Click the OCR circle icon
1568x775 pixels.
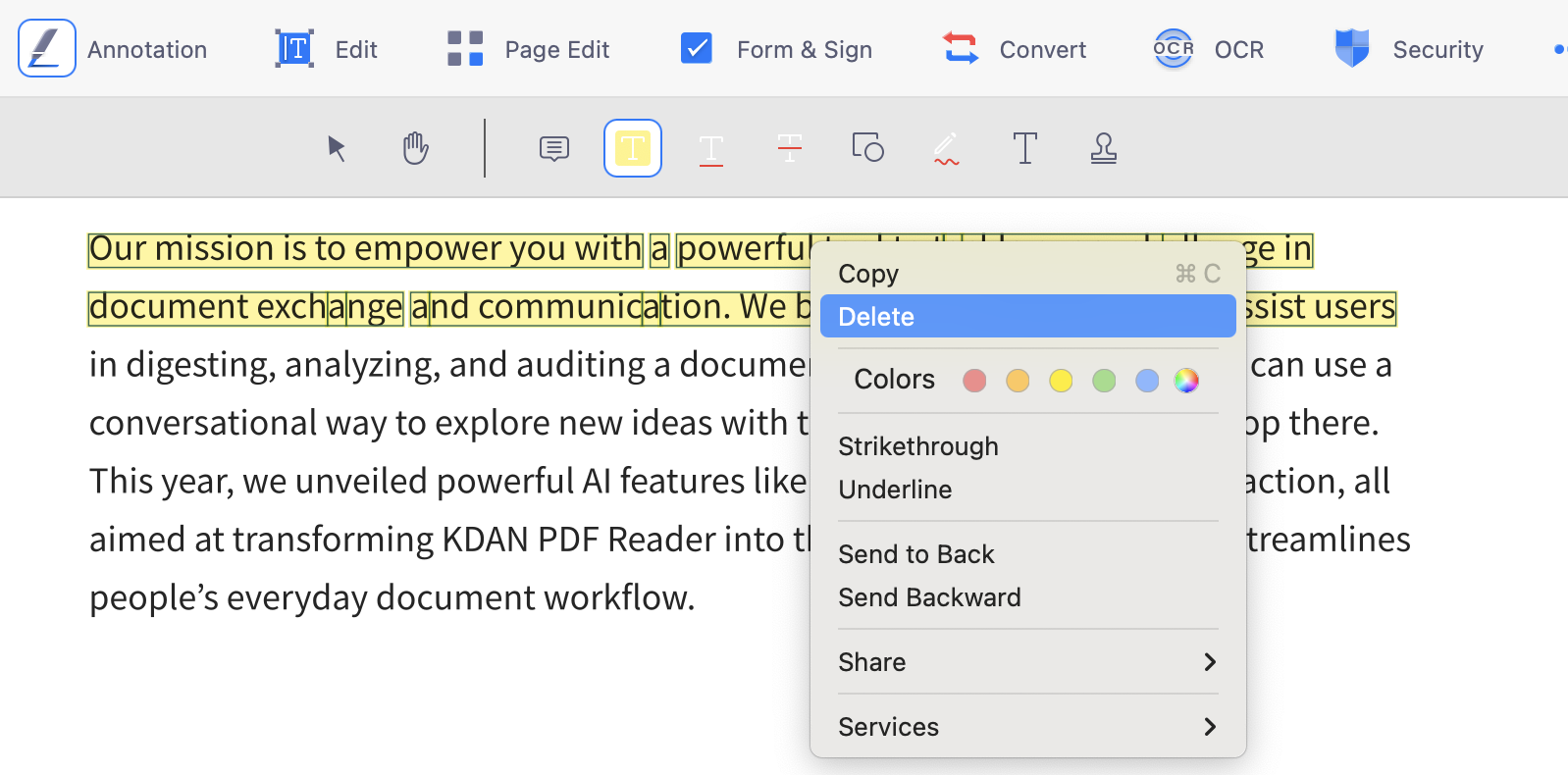[x=1173, y=48]
